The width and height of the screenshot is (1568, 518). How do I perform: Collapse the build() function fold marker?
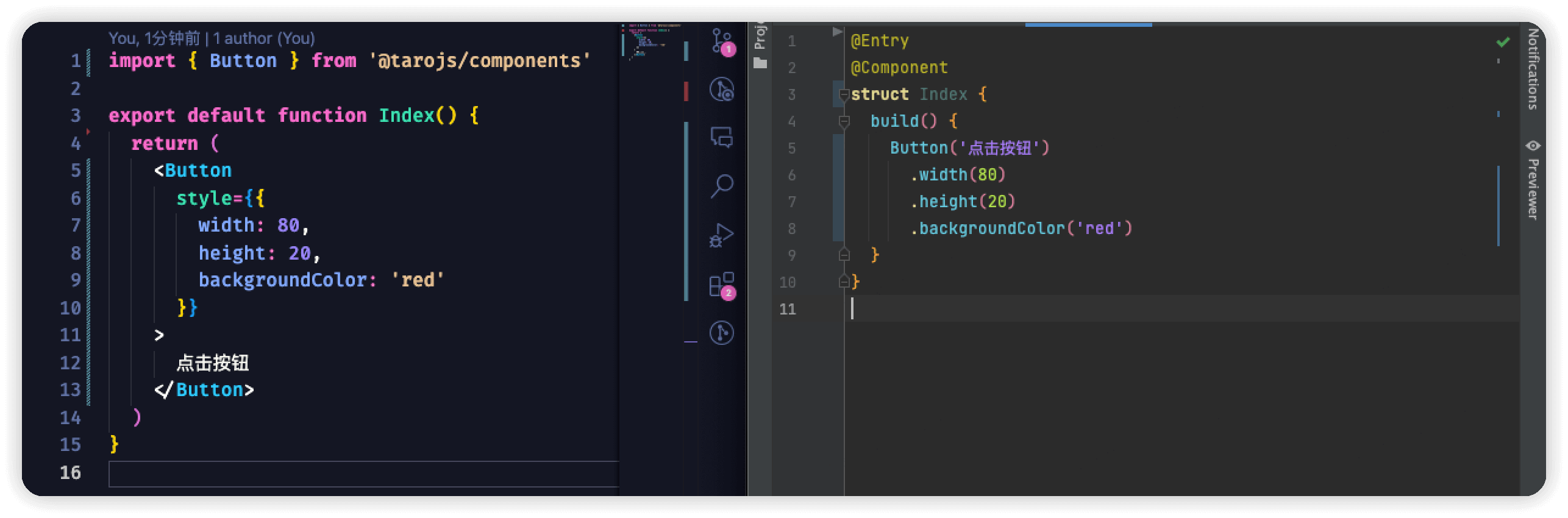click(844, 121)
